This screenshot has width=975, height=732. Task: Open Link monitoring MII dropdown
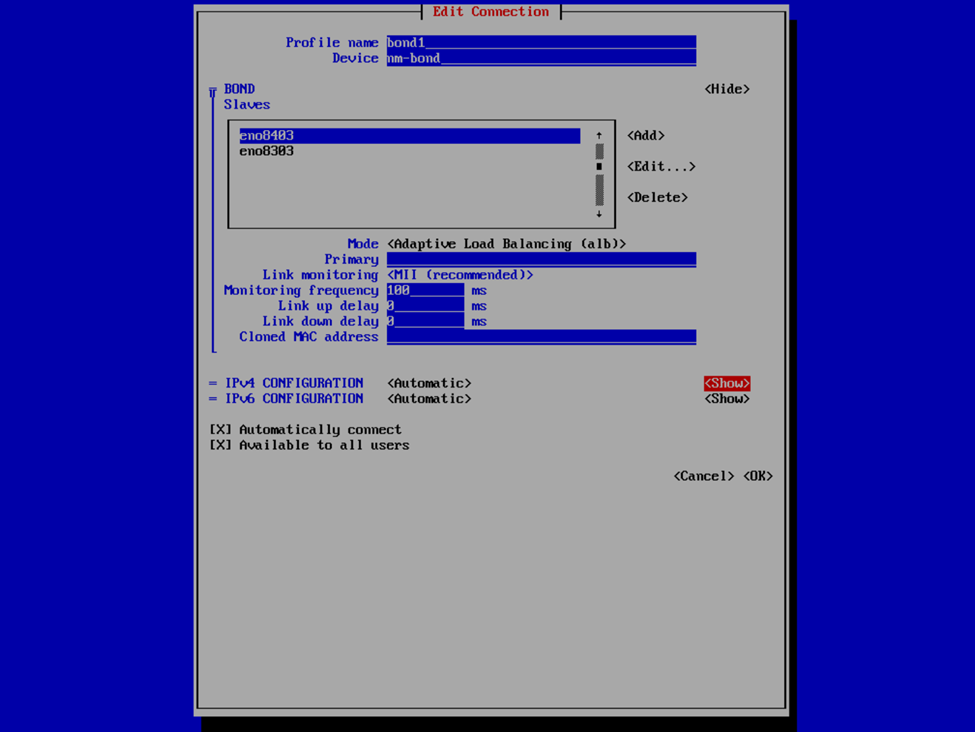460,275
